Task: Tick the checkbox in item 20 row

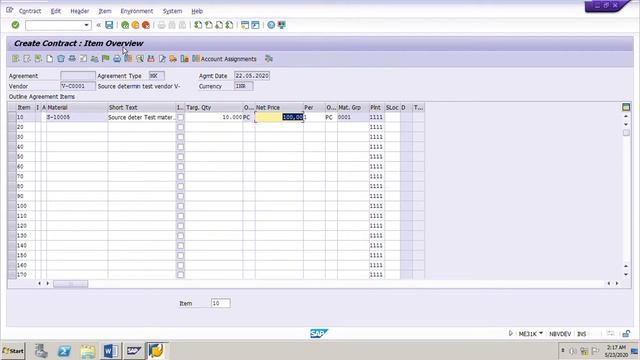Action: [180, 127]
